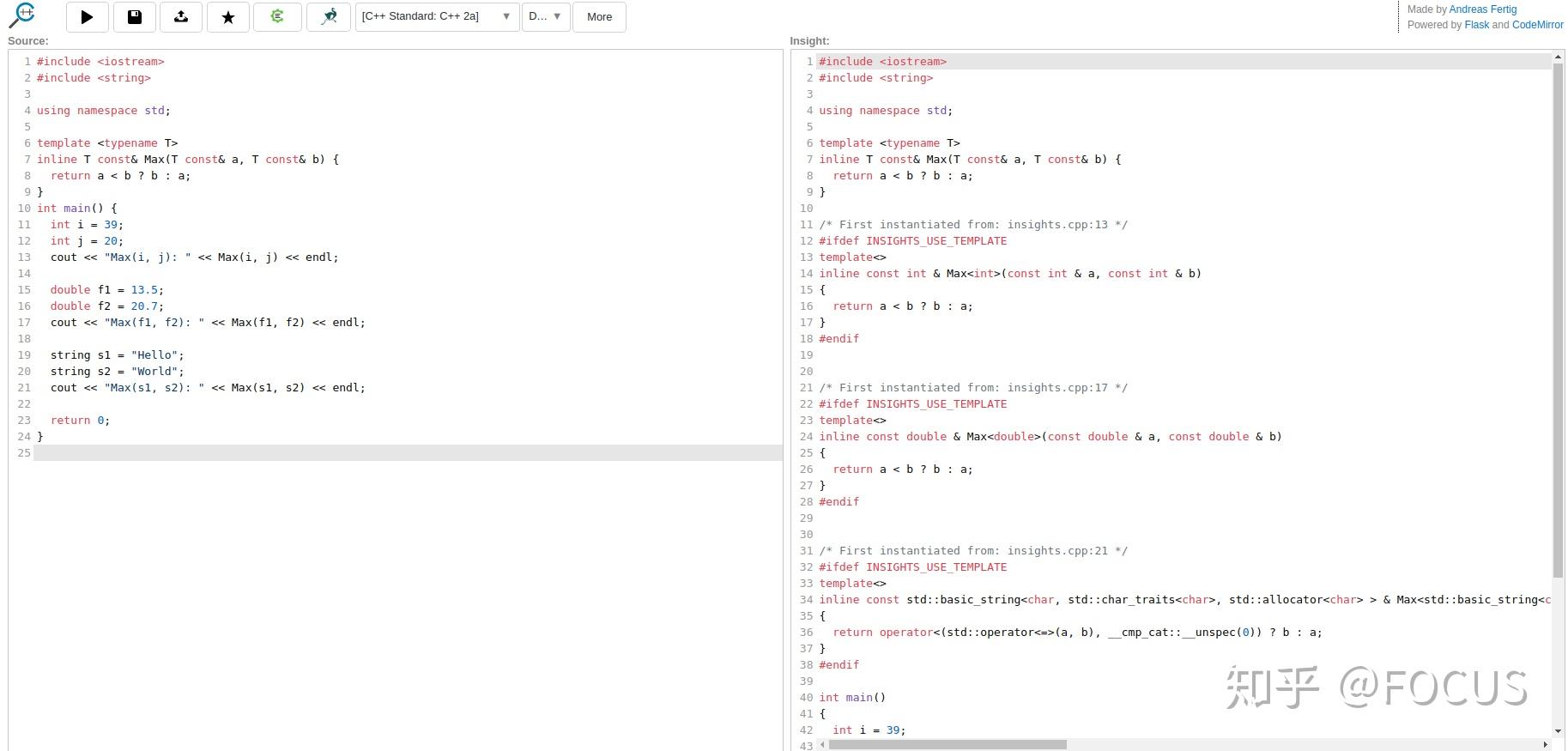Click 'using namespace std;' in the Source pane
1568x751 pixels.
tap(104, 111)
